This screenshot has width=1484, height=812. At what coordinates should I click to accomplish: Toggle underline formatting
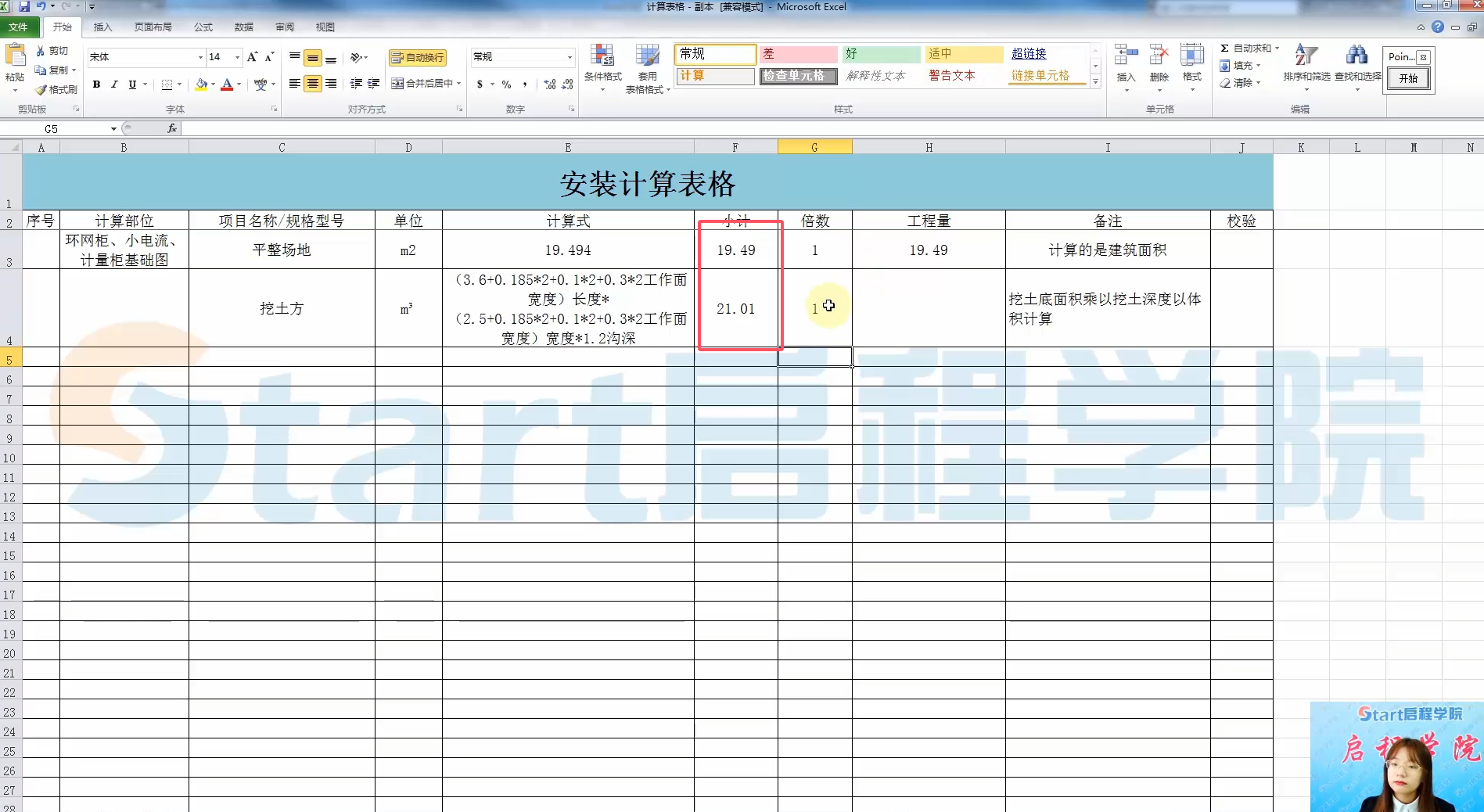click(132, 84)
